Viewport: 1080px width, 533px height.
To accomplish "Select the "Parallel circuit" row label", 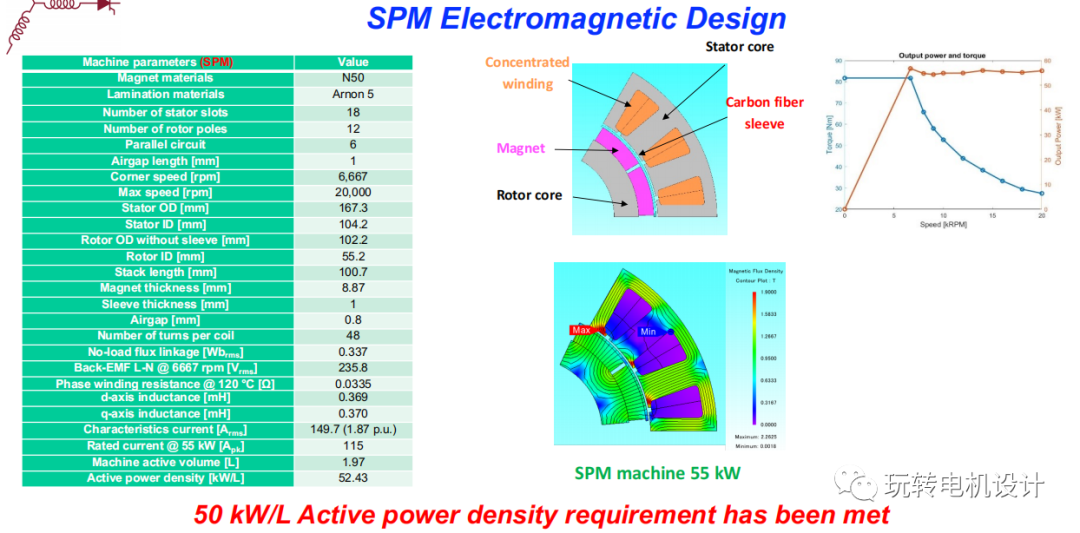I will [165, 145].
